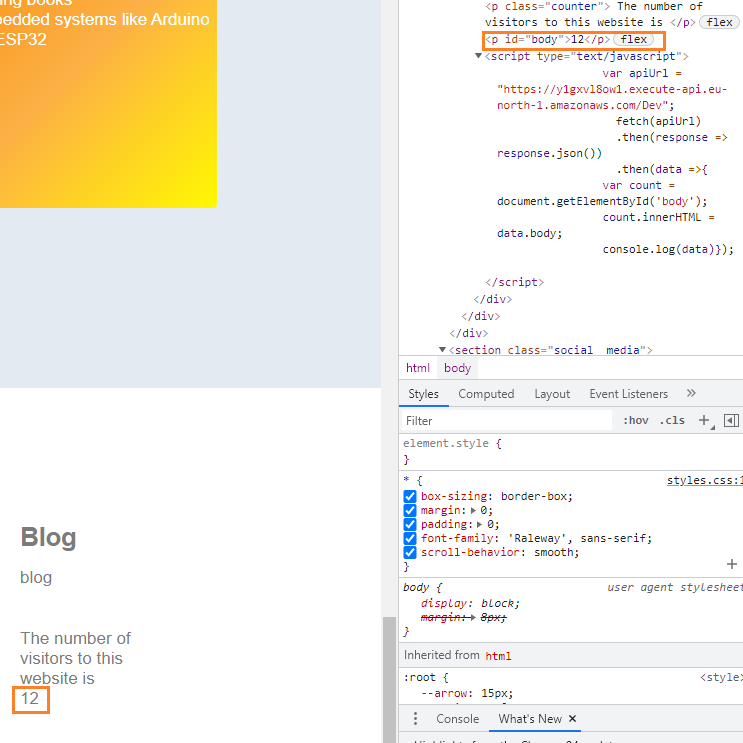Add a new style rule
Screen dimensions: 743x743
click(x=704, y=420)
